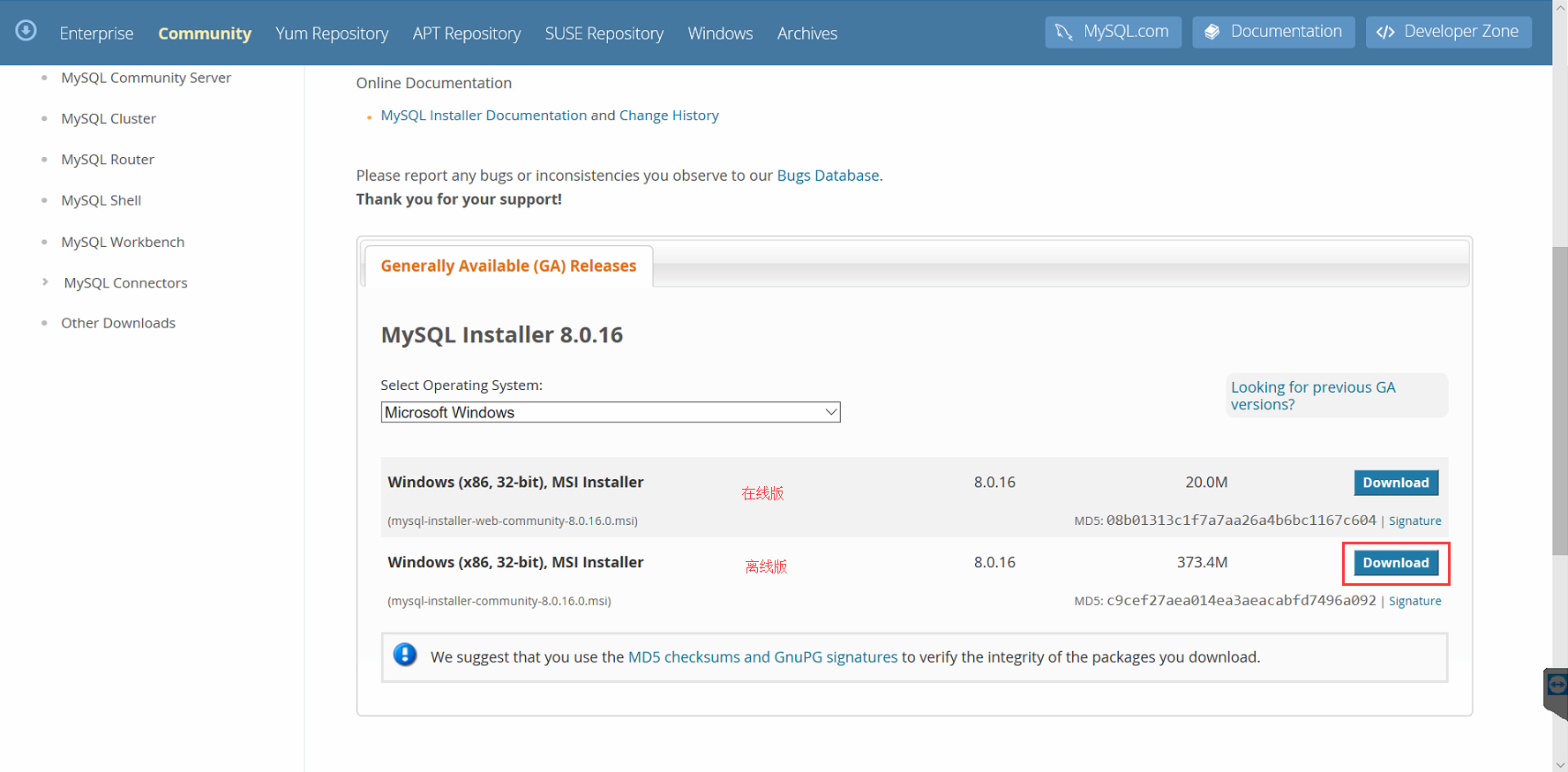Open the Documentation button
Image resolution: width=1568 pixels, height=772 pixels.
tap(1273, 32)
